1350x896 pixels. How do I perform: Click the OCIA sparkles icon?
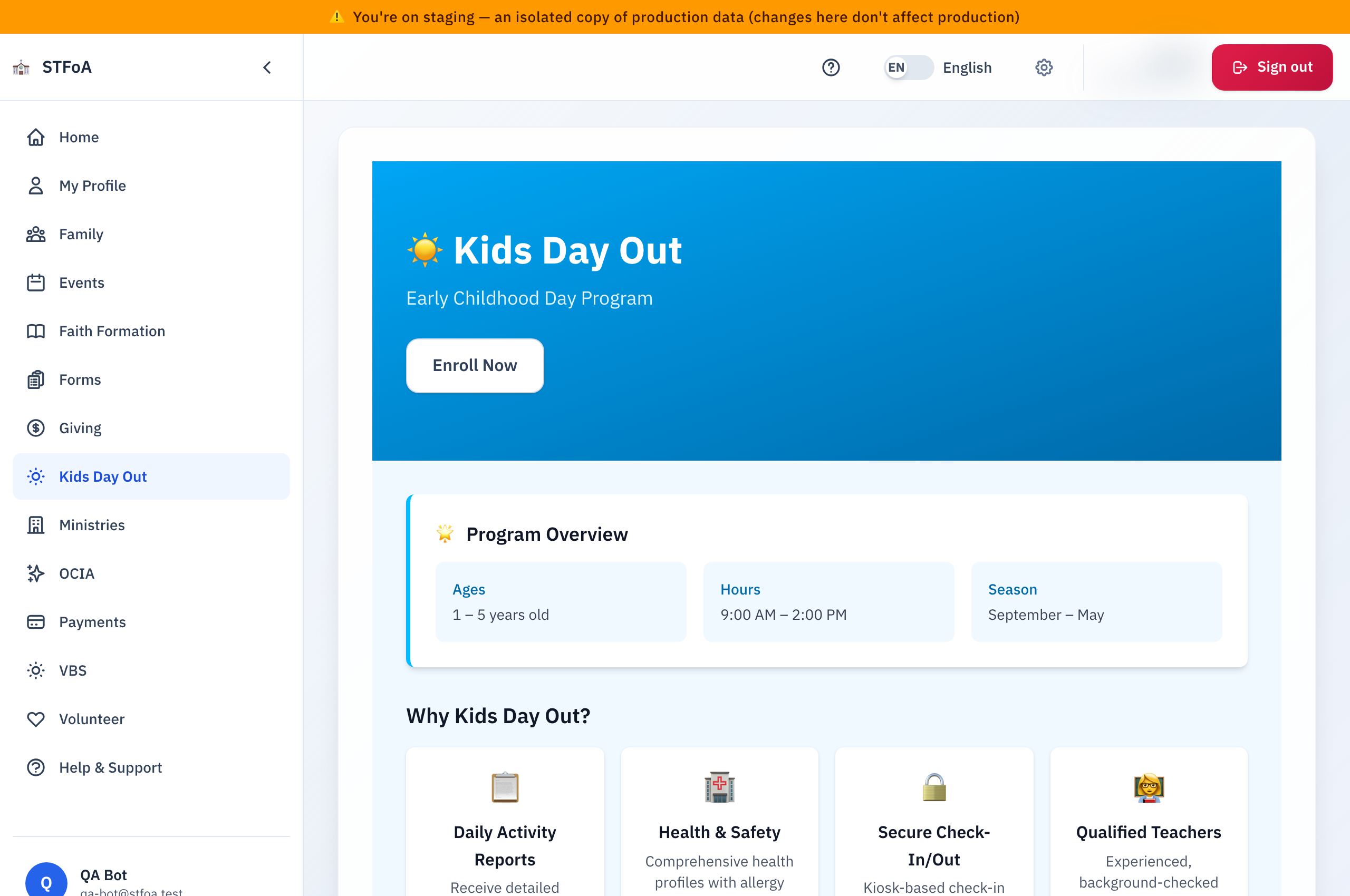35,574
